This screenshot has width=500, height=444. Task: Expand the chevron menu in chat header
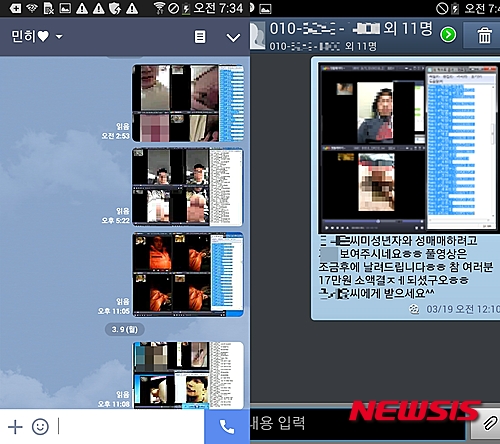[233, 38]
